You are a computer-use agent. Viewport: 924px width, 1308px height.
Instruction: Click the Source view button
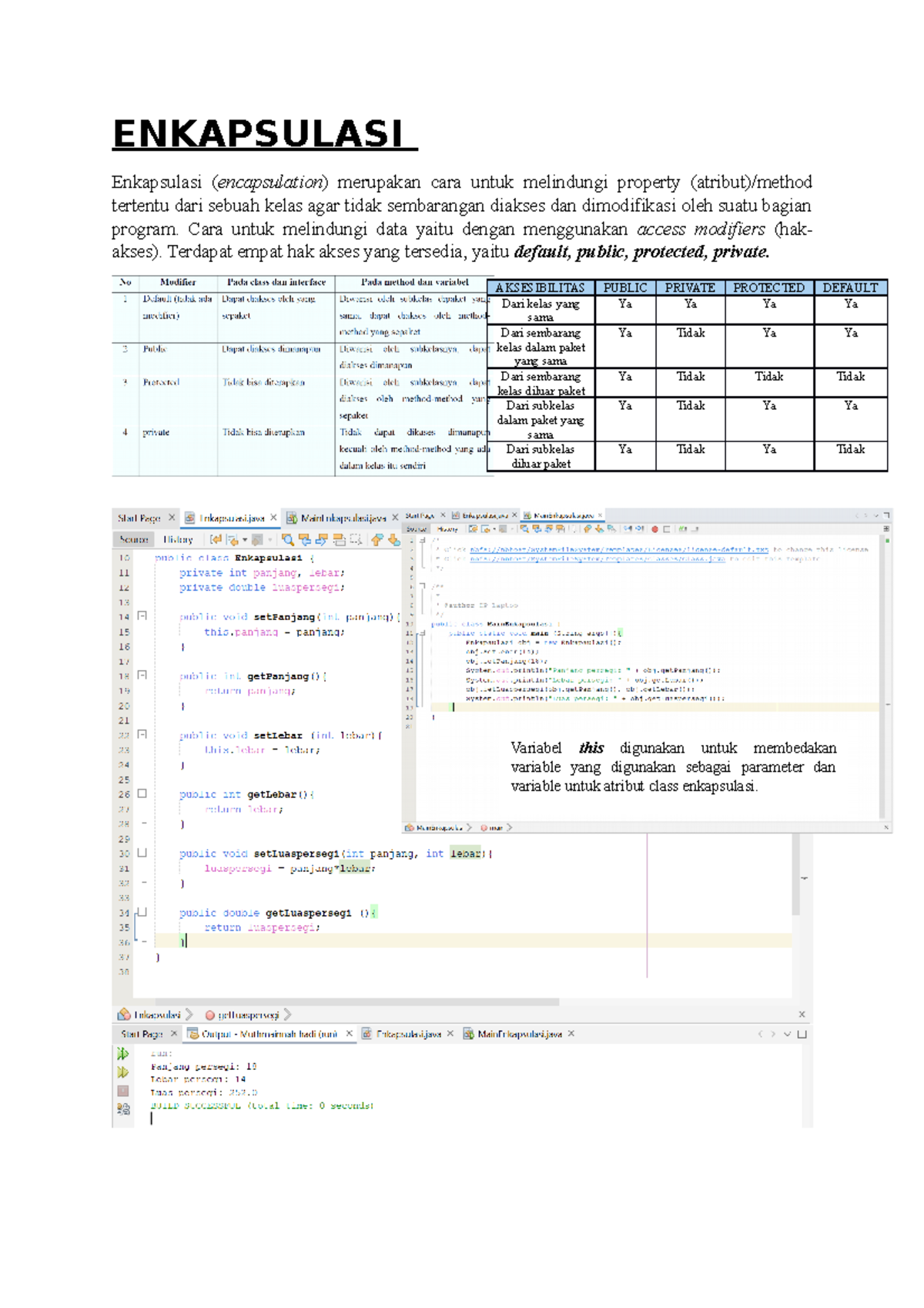[134, 540]
